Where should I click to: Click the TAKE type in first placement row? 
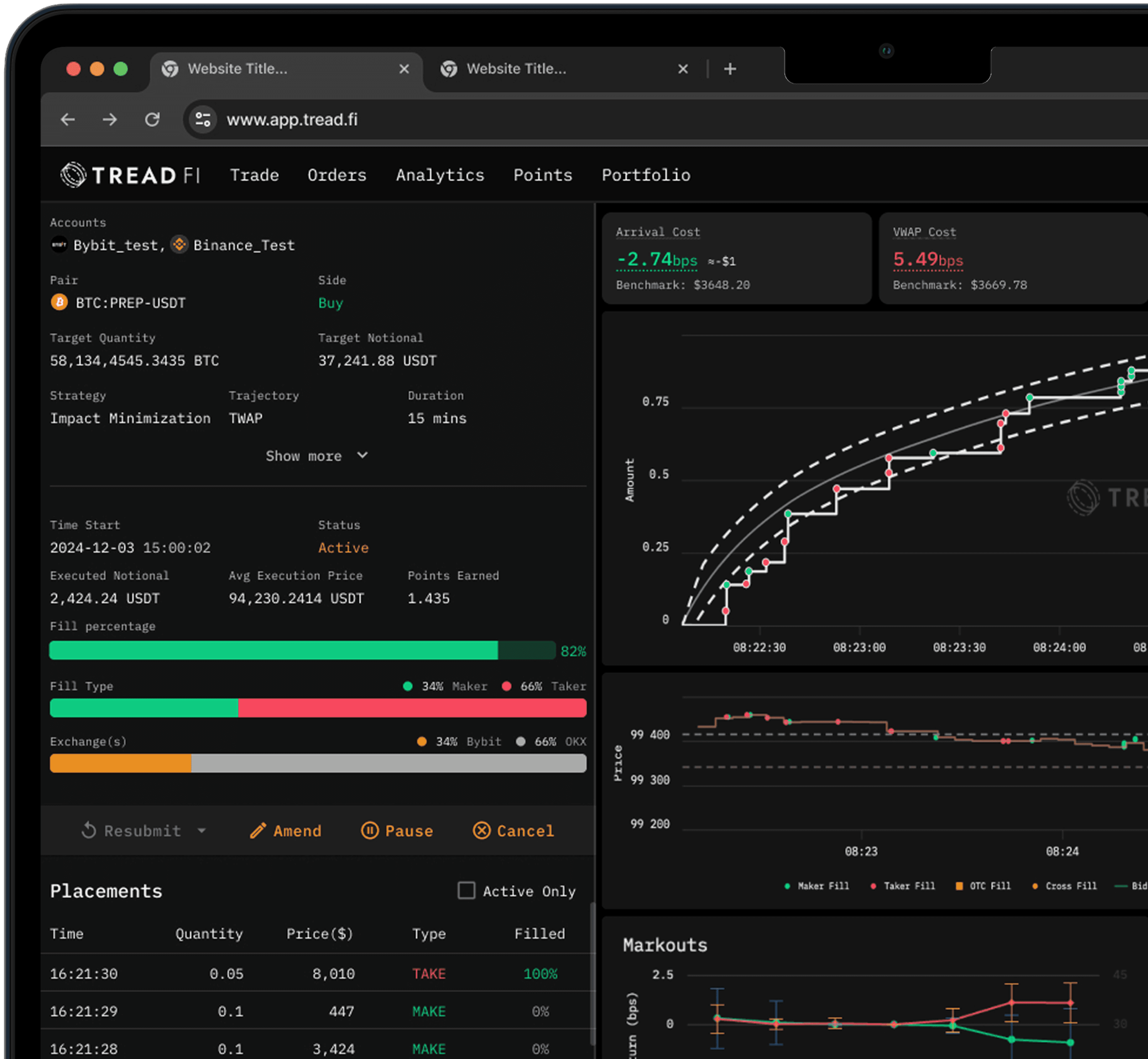click(429, 974)
